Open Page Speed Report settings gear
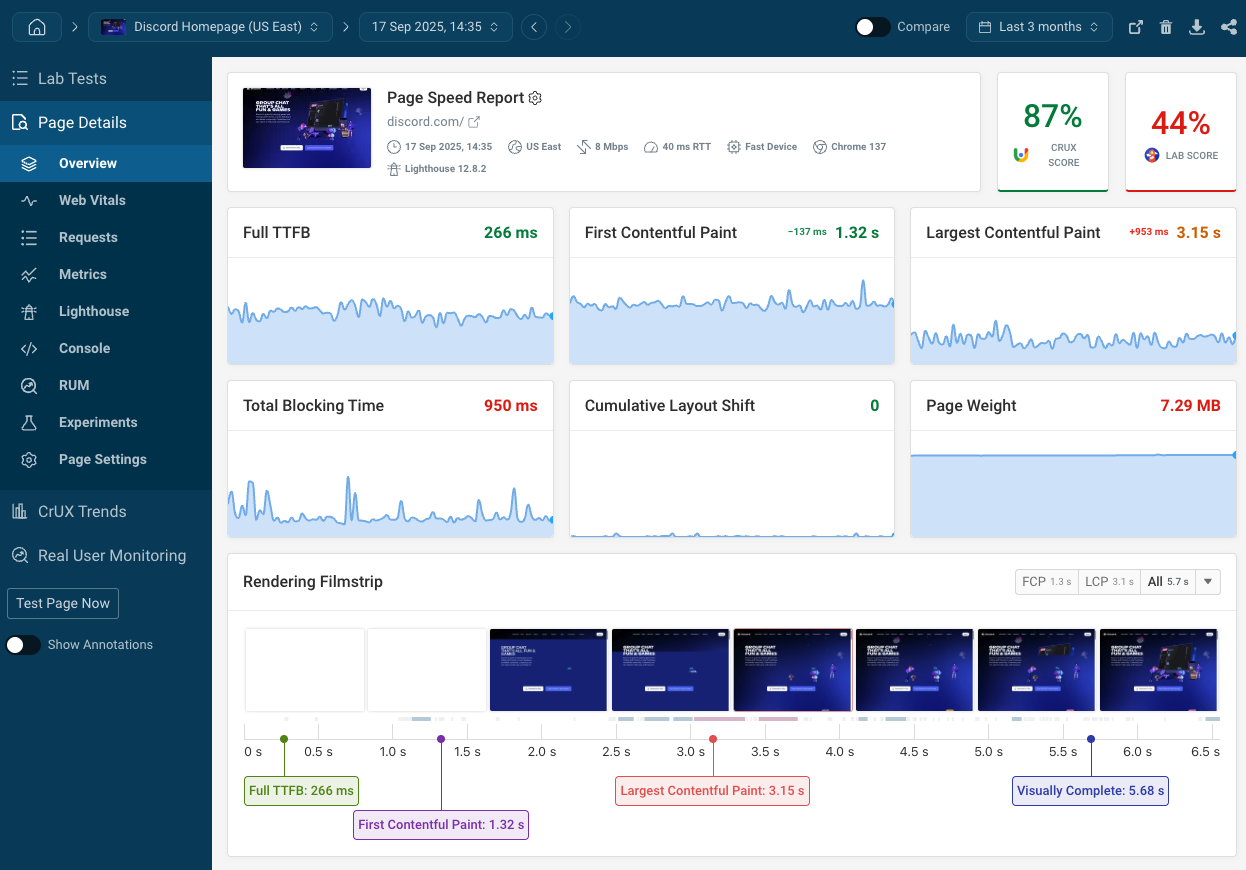 click(x=535, y=98)
